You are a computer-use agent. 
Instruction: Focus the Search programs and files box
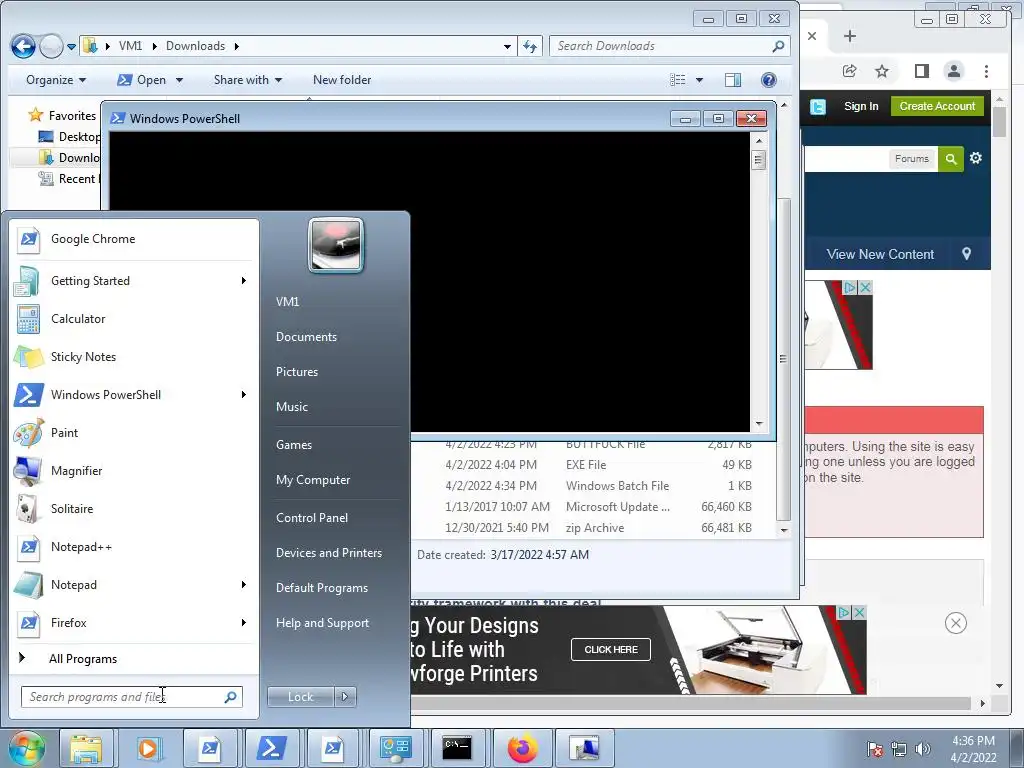pyautogui.click(x=131, y=697)
